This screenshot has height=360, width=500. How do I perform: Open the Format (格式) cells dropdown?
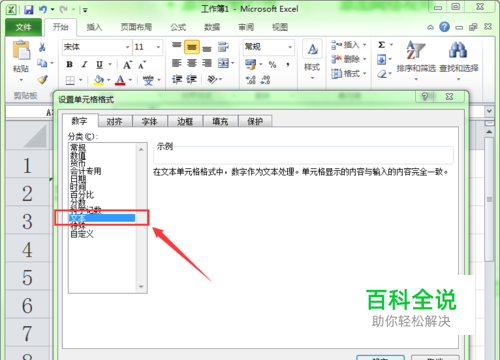(x=349, y=73)
